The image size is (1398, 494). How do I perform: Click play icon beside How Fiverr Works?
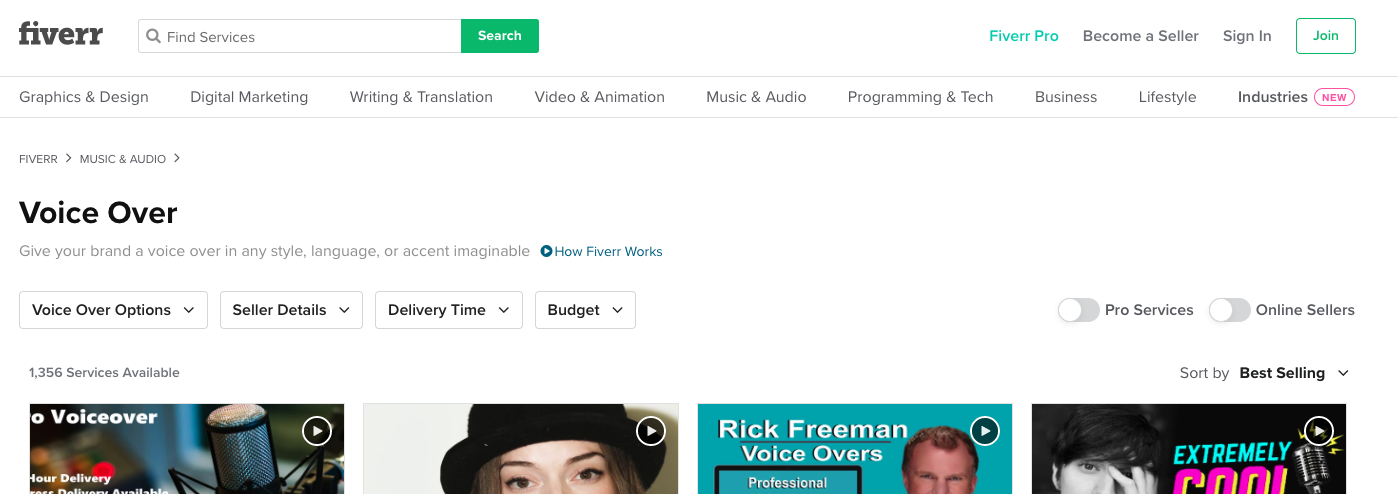546,252
